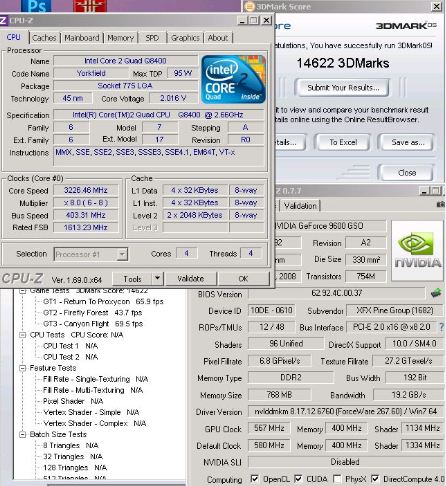Viewport: 446px width, 486px height.
Task: Select the Pixel Shader row
Action: point(73,401)
